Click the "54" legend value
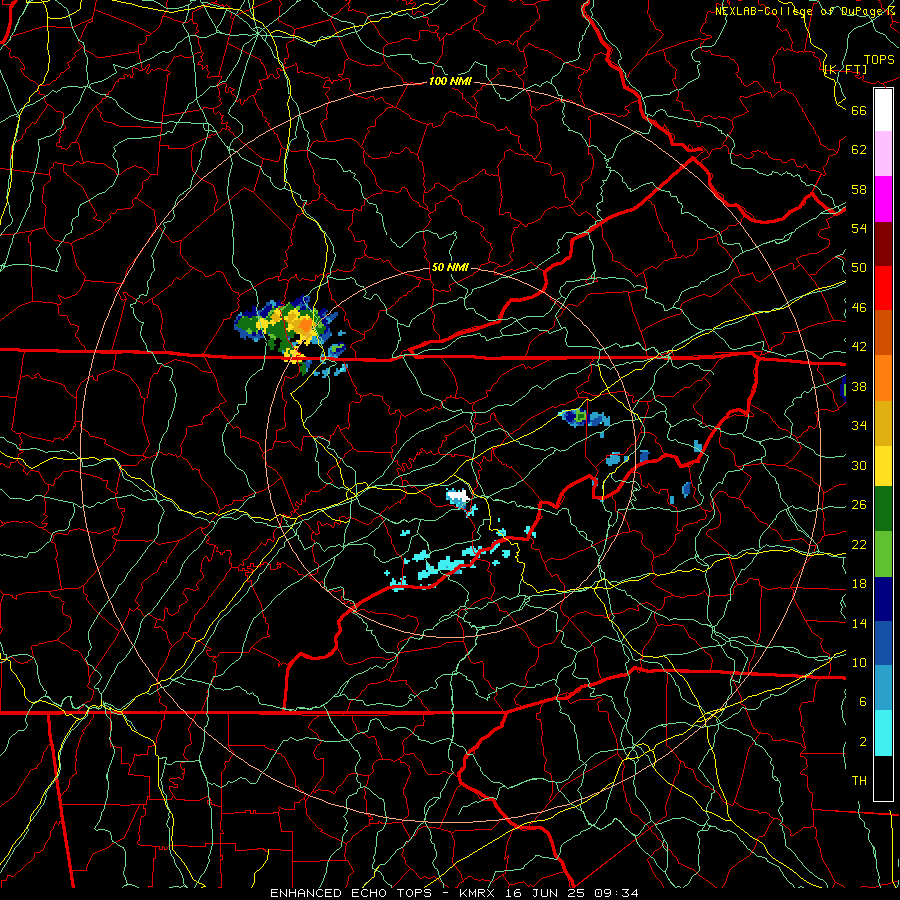Viewport: 900px width, 900px height. click(859, 228)
